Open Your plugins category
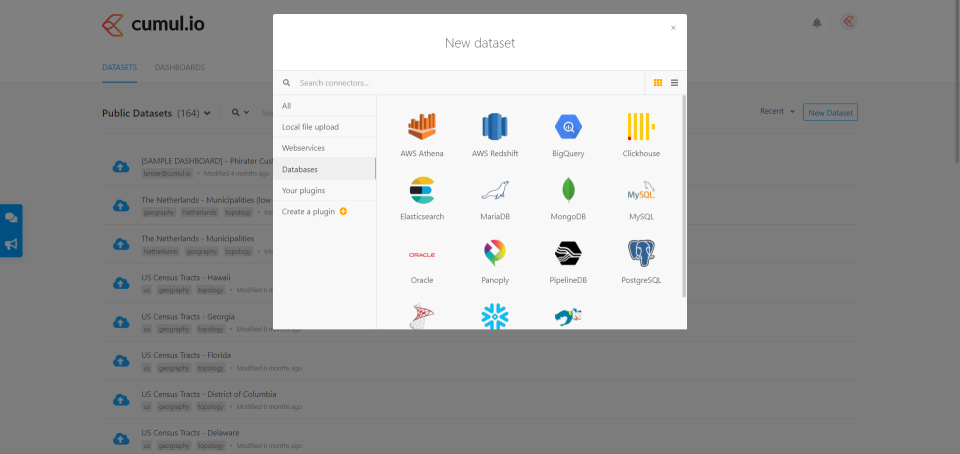The height and width of the screenshot is (454, 960). [x=324, y=190]
